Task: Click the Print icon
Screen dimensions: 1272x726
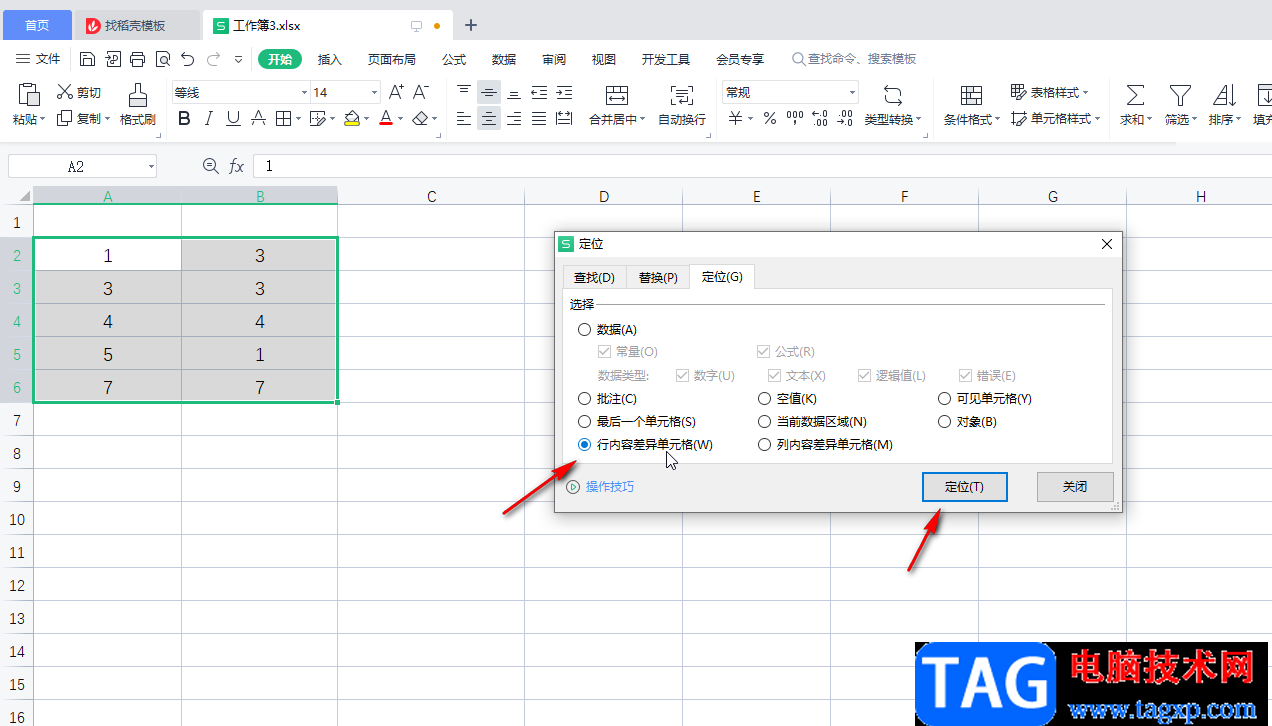Action: (138, 59)
